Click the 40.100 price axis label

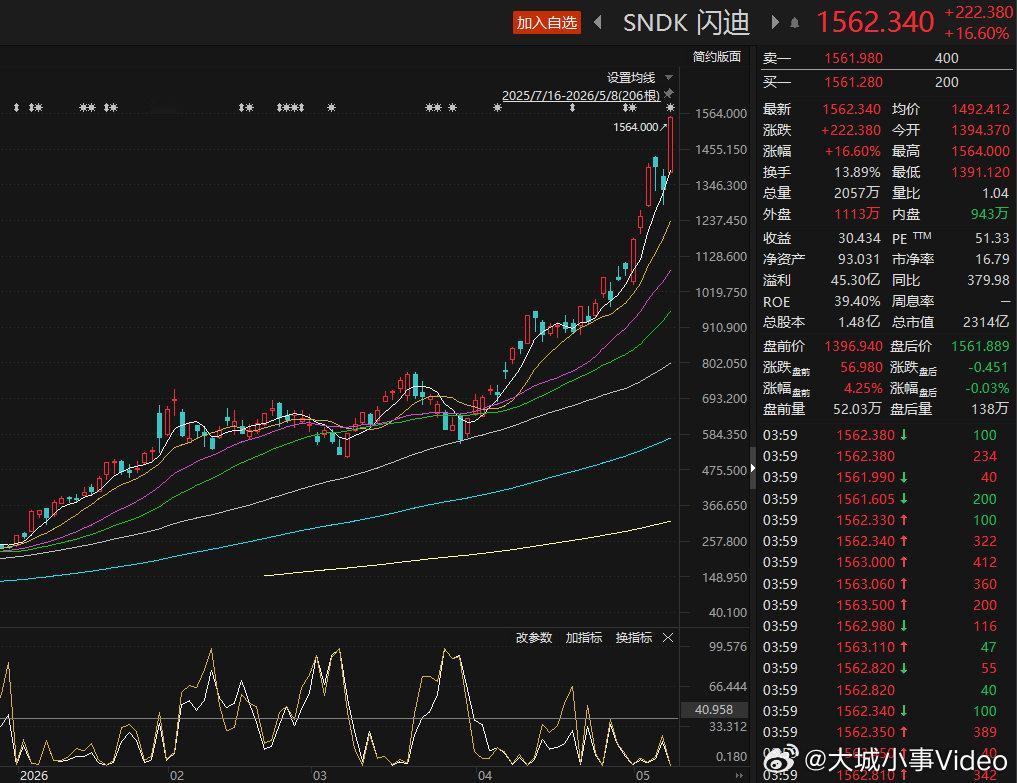click(727, 612)
